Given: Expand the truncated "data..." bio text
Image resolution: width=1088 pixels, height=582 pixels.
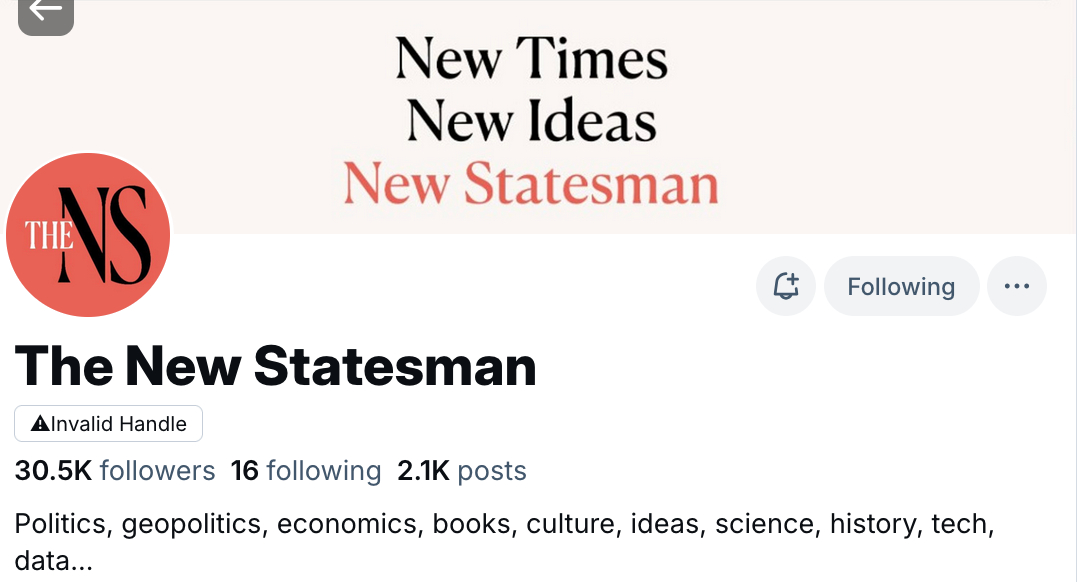Looking at the screenshot, I should click(54, 561).
